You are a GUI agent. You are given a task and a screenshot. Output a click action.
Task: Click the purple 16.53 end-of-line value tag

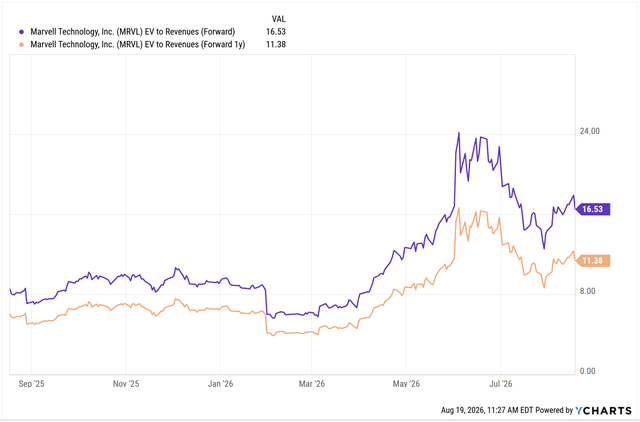pos(593,209)
